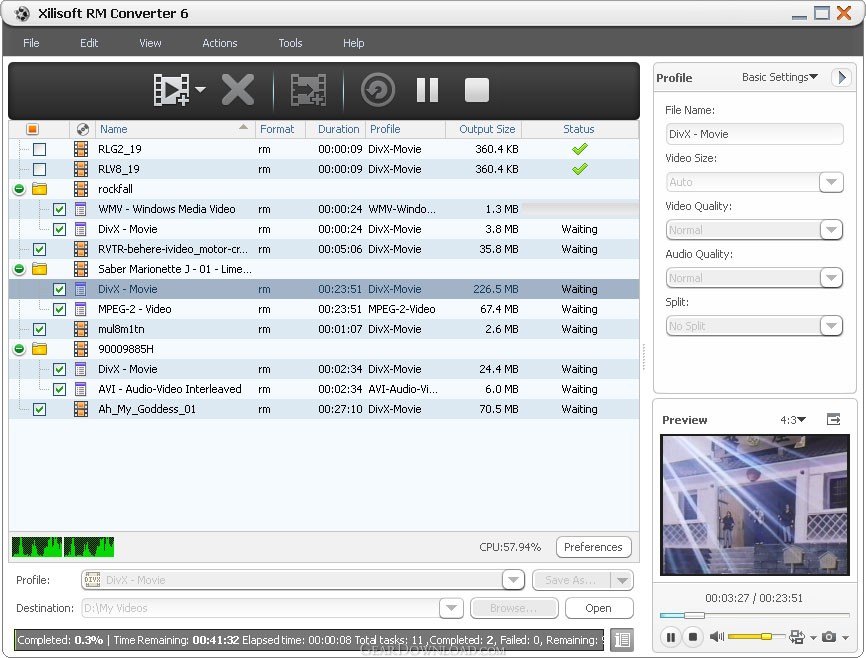Check the RLG2_19 file checkbox
The height and width of the screenshot is (658, 866).
(x=40, y=149)
